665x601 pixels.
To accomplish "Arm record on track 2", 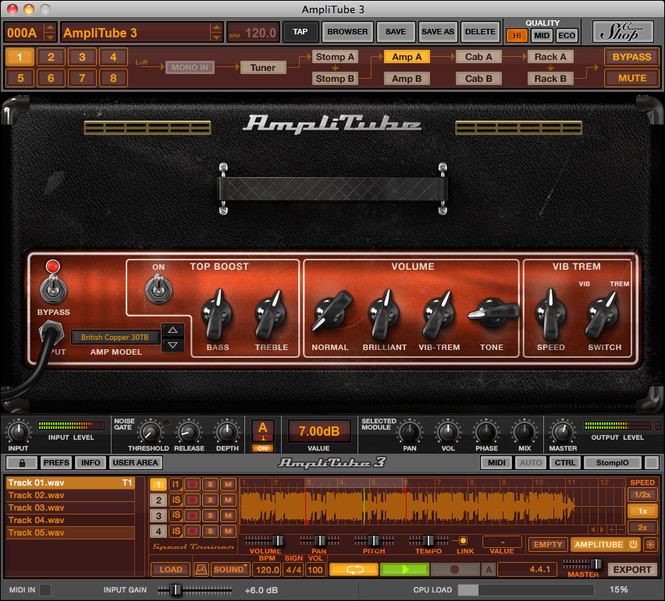I will (193, 500).
